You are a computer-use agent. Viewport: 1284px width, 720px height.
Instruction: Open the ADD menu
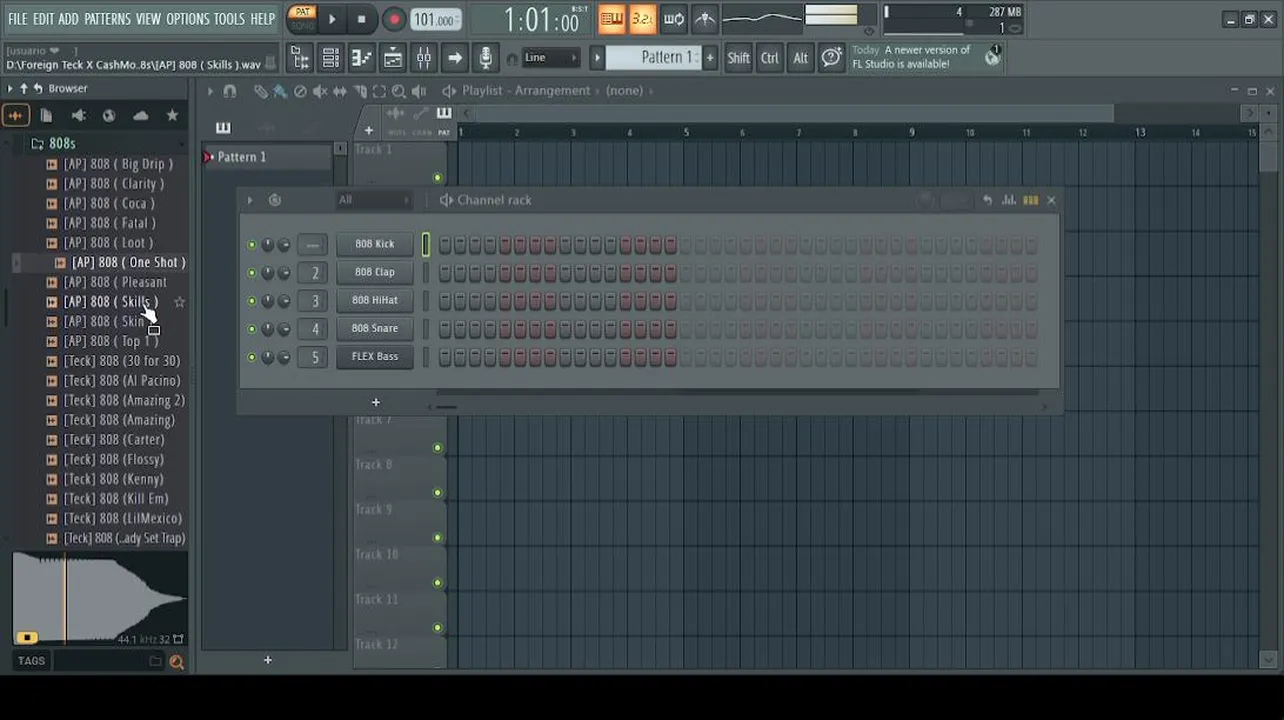68,19
